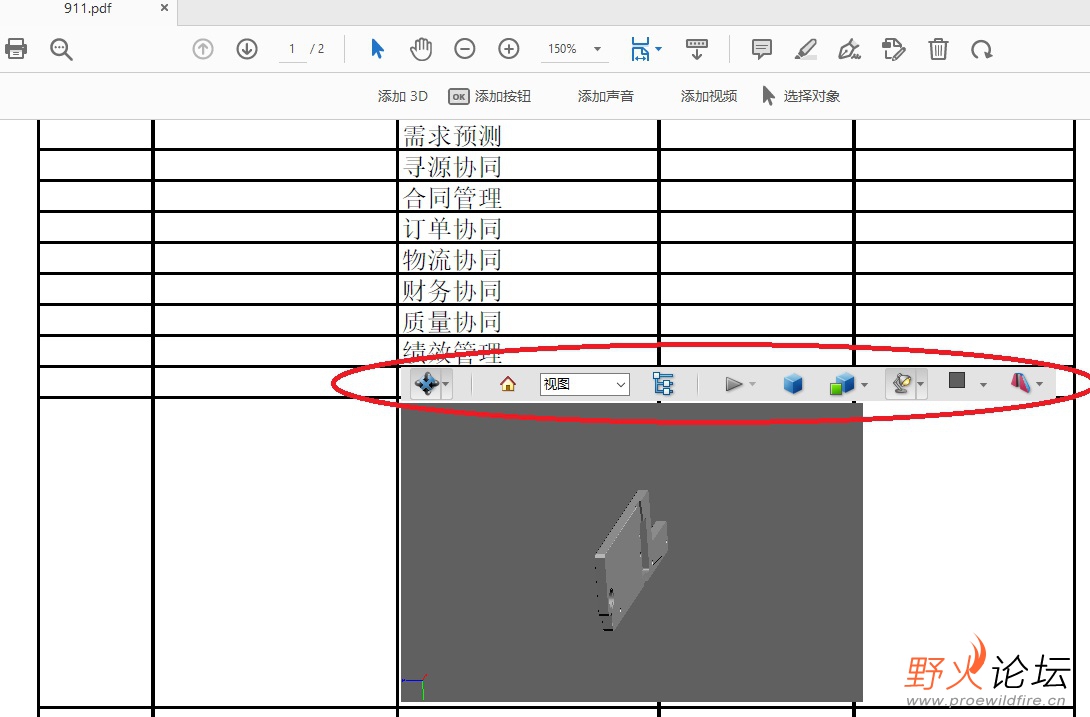Click 选择对象 tool
The width and height of the screenshot is (1090, 717).
[802, 96]
